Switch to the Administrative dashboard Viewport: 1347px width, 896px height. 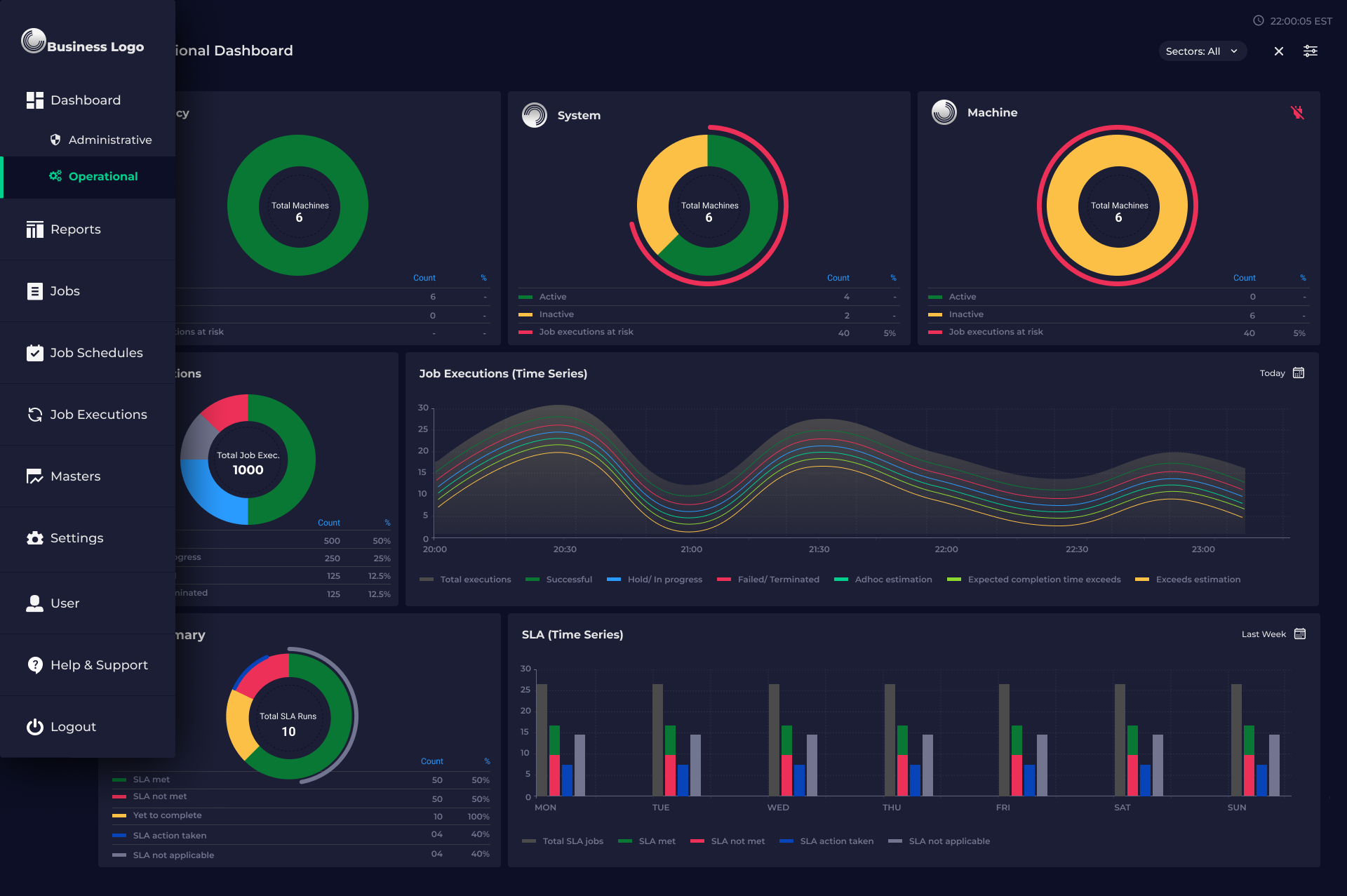click(x=109, y=140)
